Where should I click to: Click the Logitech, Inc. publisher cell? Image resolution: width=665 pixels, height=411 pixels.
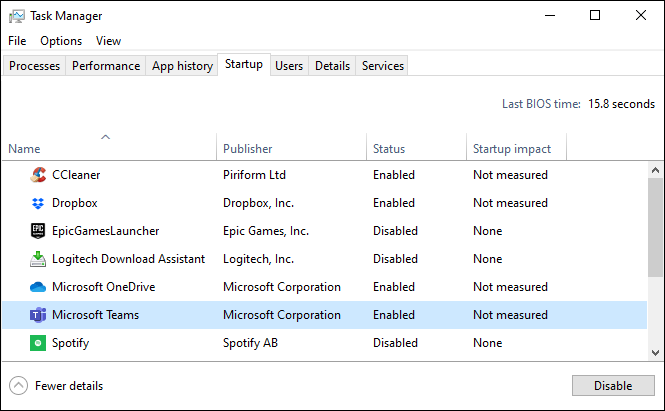point(259,259)
